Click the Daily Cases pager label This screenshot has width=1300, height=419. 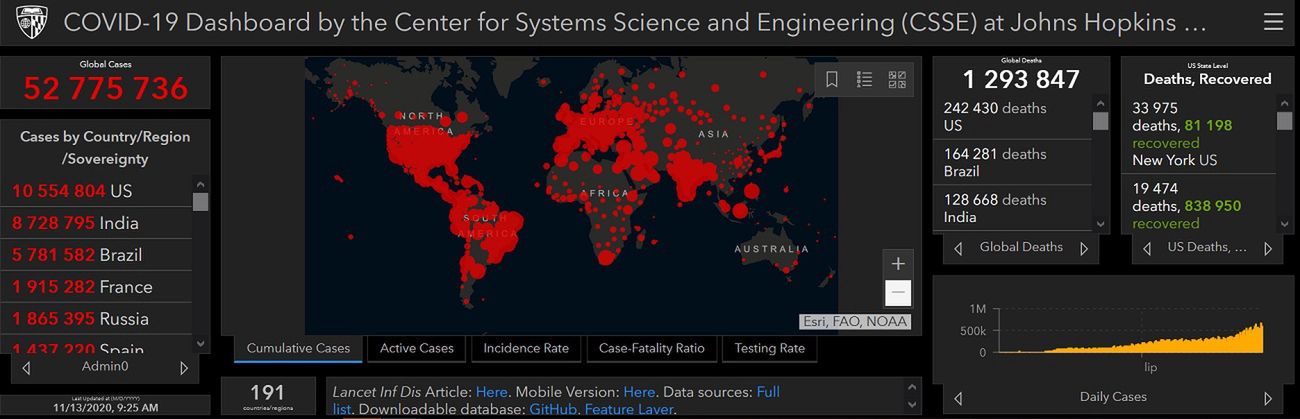click(1113, 398)
